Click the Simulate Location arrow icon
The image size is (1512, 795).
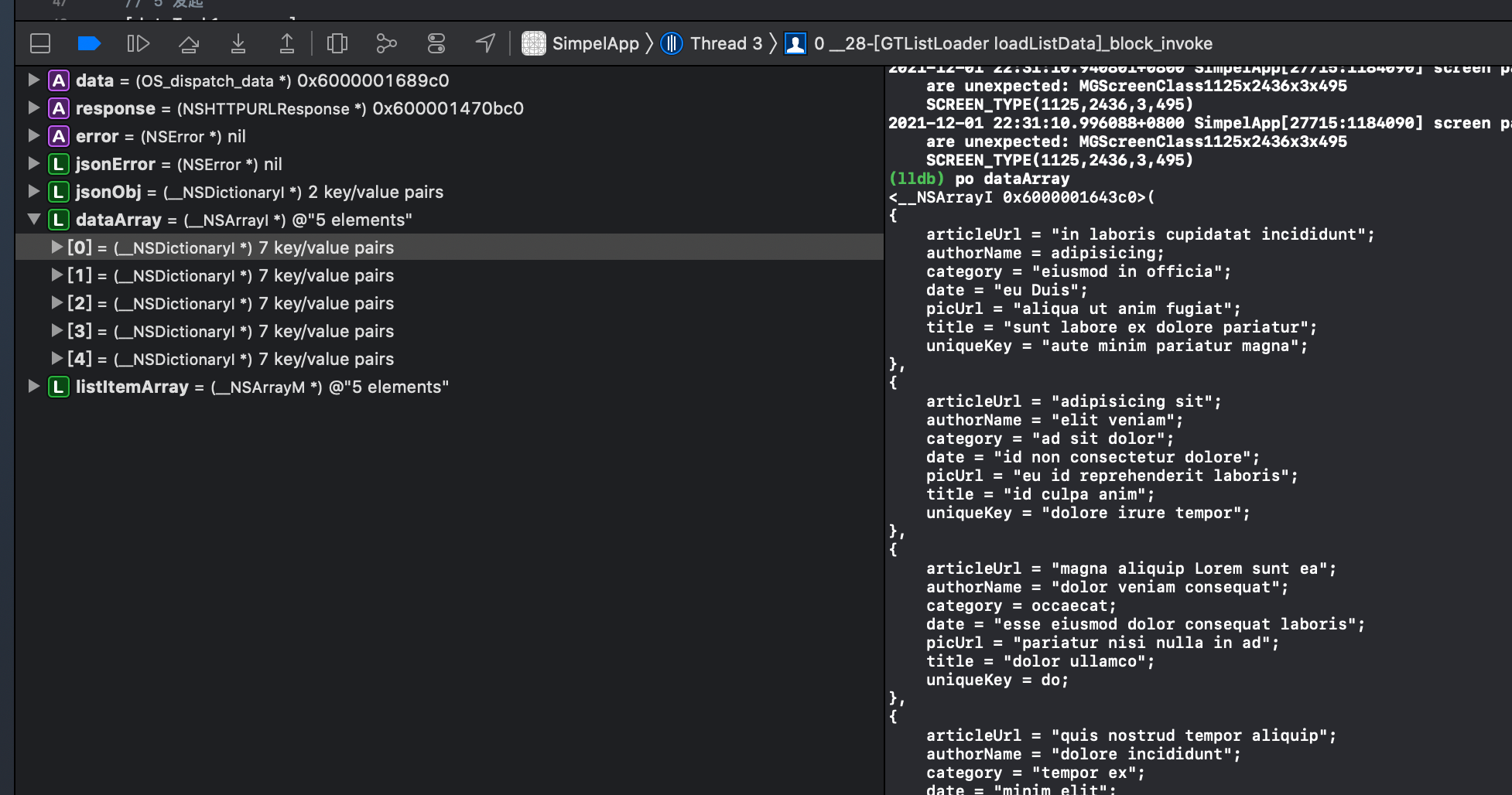[x=485, y=43]
